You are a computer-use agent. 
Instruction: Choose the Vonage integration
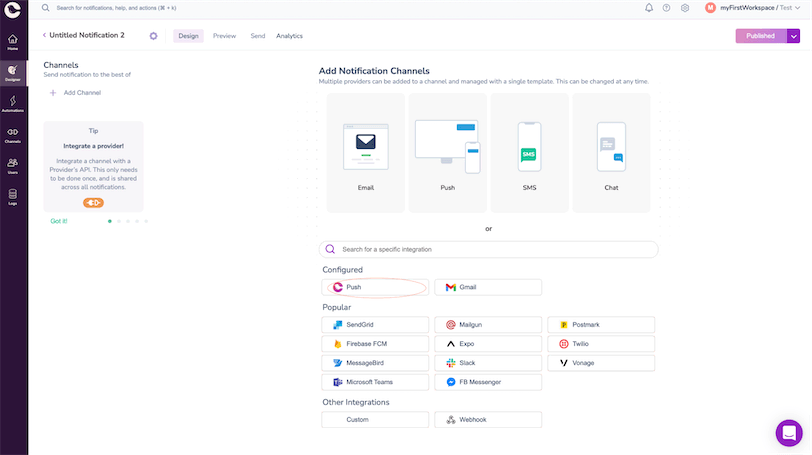[x=601, y=363]
